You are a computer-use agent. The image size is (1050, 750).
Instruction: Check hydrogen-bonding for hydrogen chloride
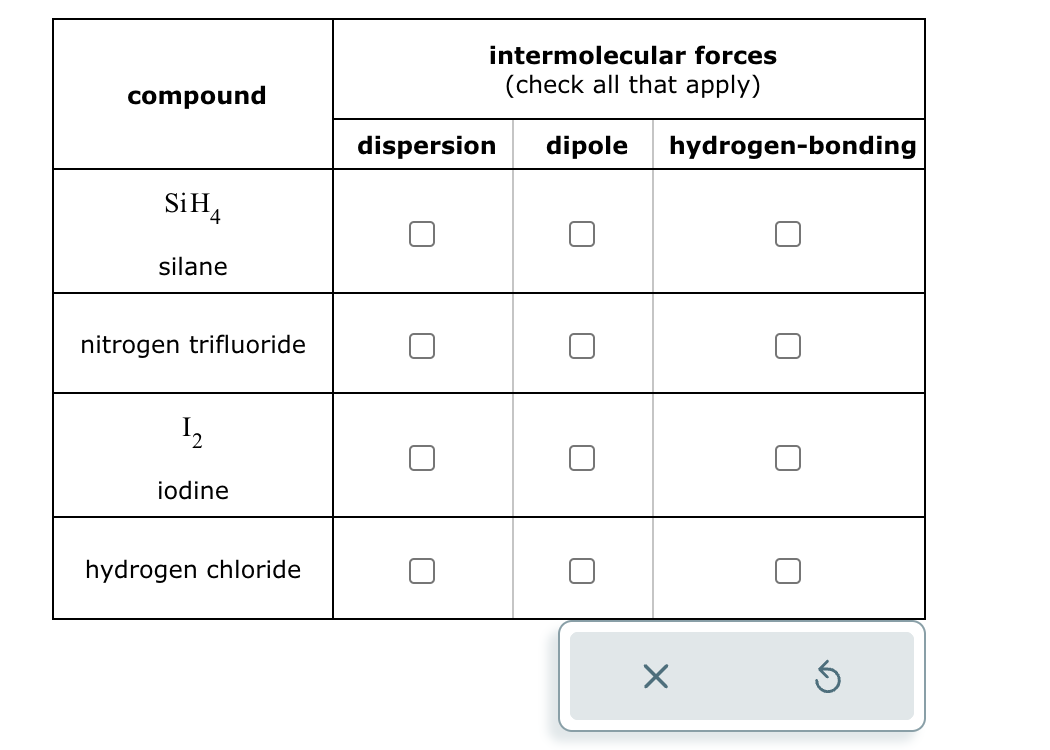pos(788,570)
